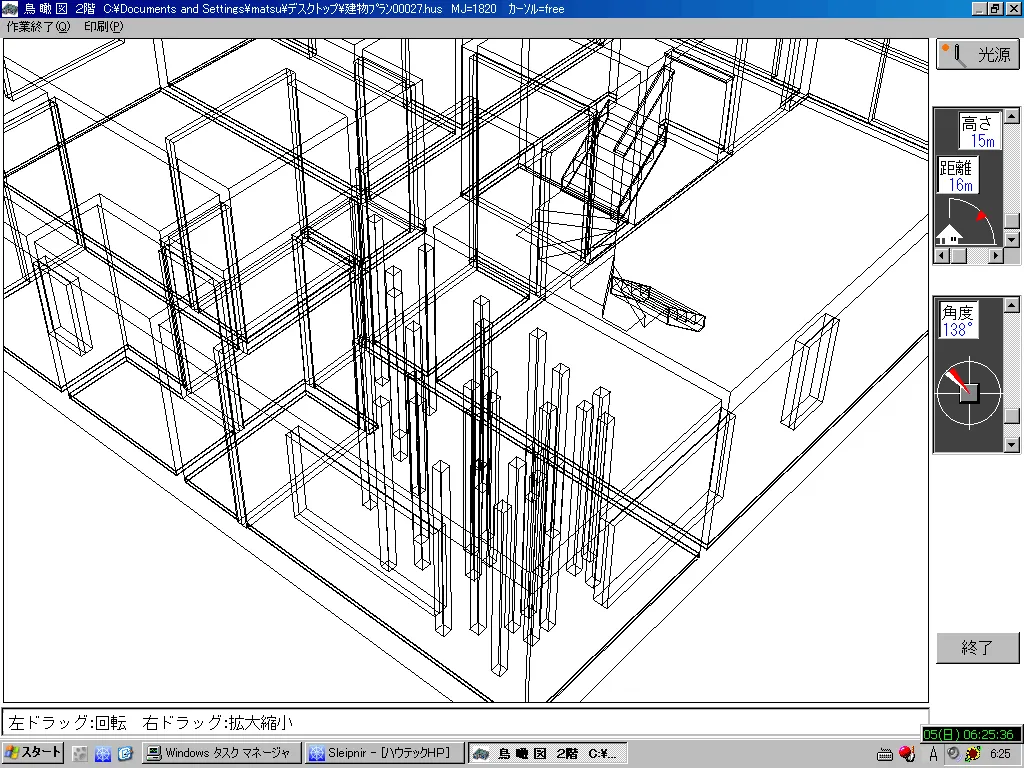Click the Internet Explorer quick launch icon
This screenshot has height=768, width=1024.
click(x=125, y=753)
